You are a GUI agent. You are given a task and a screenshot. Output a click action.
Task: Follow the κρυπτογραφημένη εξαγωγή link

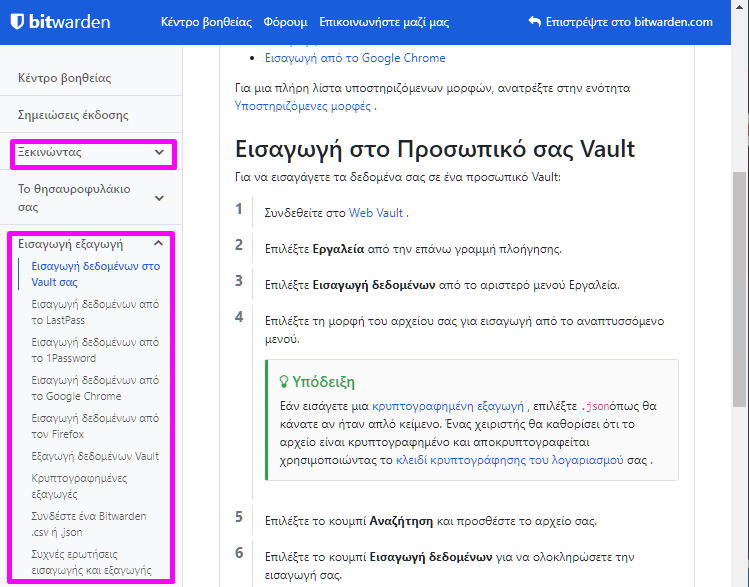[x=448, y=406]
